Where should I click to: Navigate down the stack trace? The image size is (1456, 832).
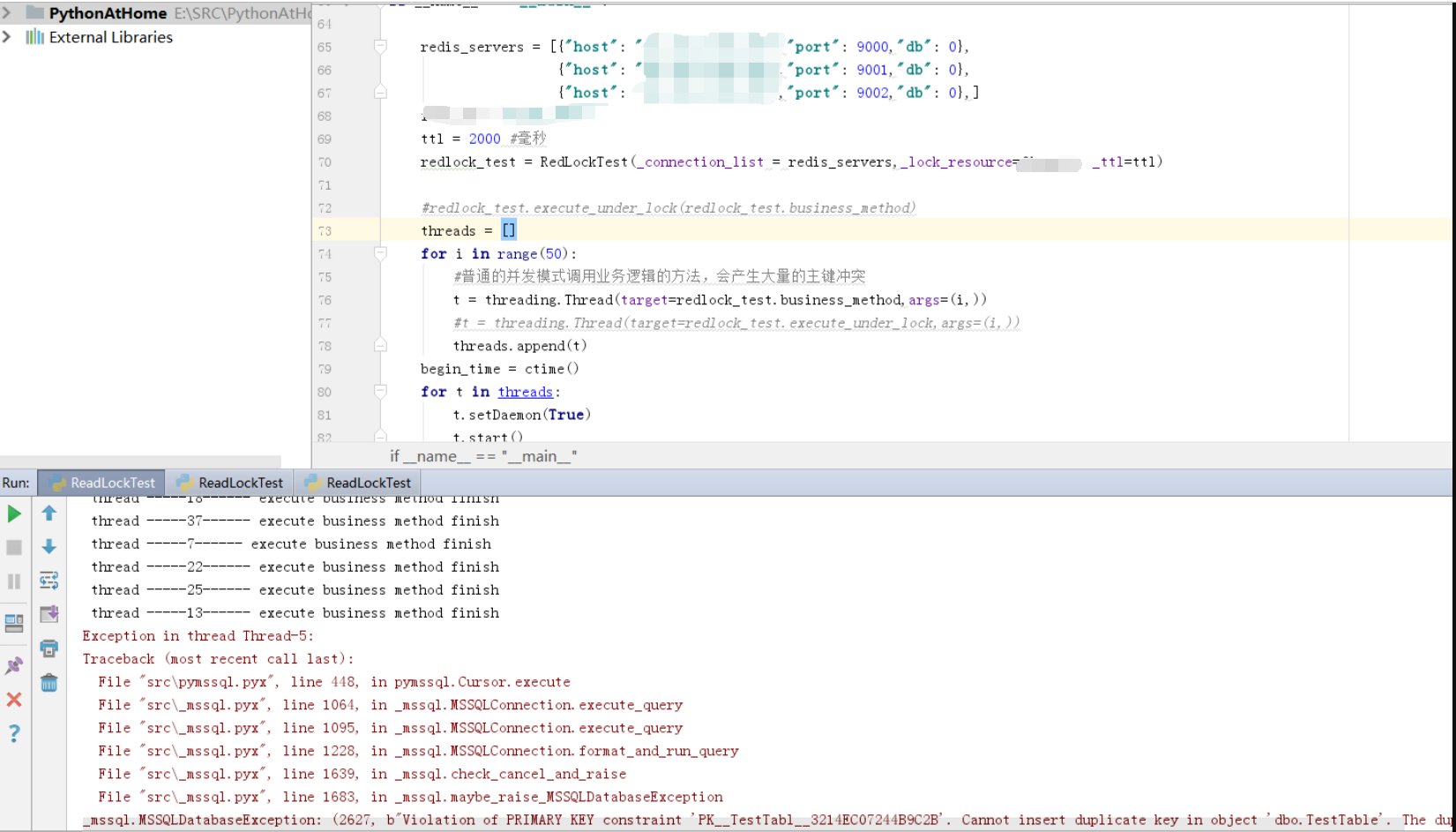pyautogui.click(x=49, y=546)
